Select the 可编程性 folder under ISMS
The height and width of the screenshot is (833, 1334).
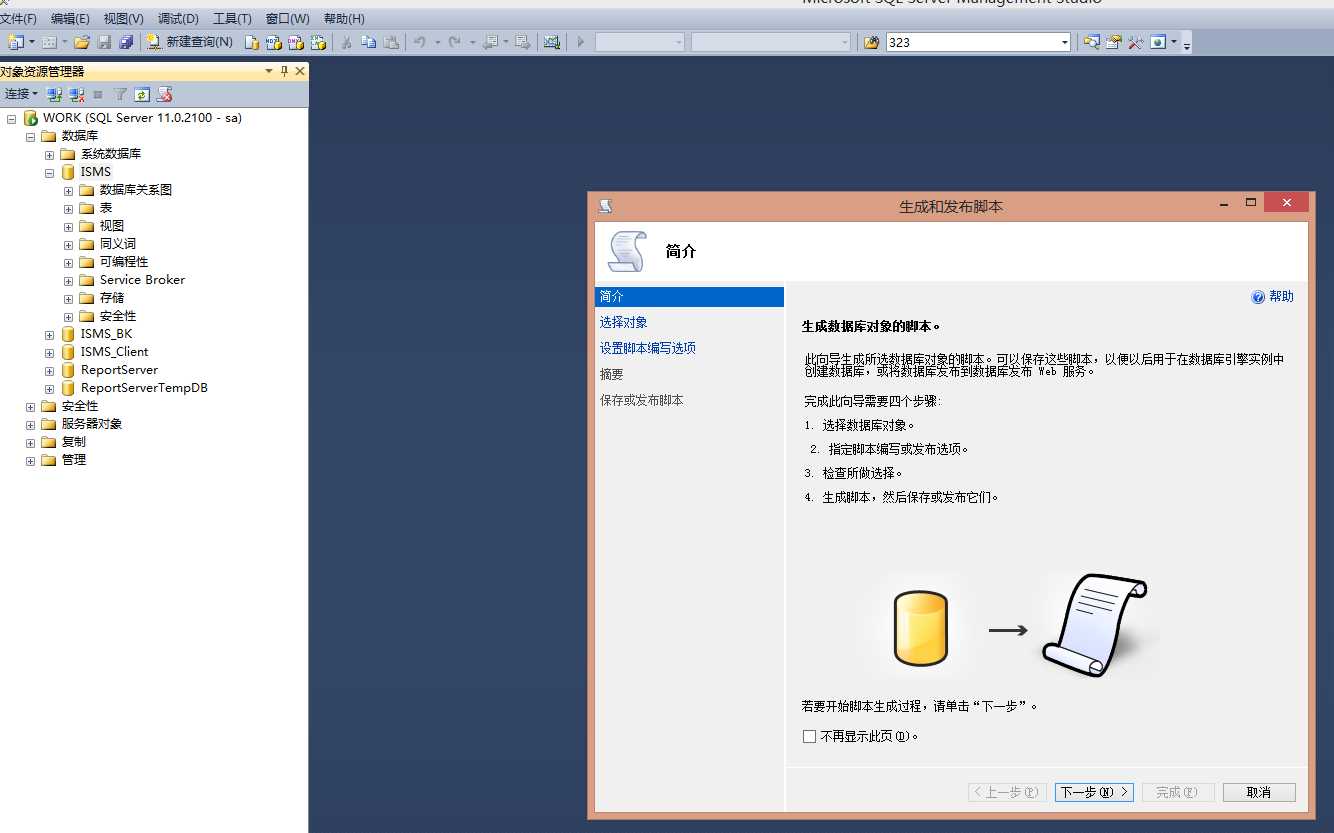[124, 262]
